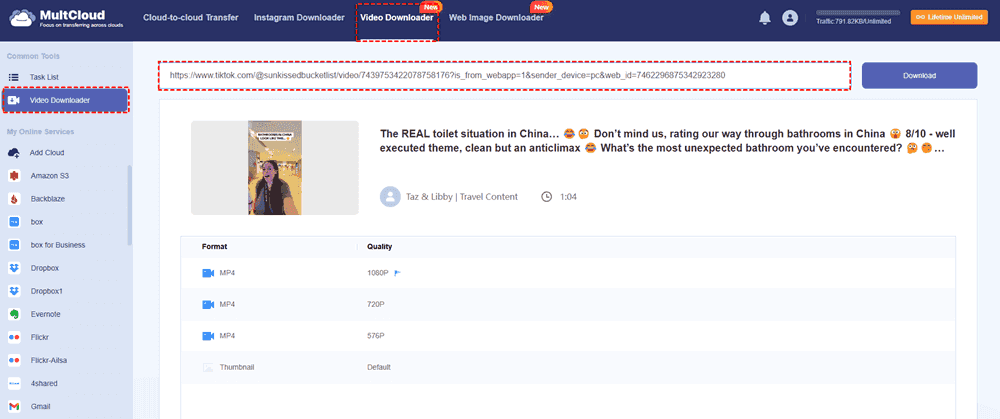Click the Flickr-Ailsa icon
The image size is (1000, 419).
click(x=13, y=360)
